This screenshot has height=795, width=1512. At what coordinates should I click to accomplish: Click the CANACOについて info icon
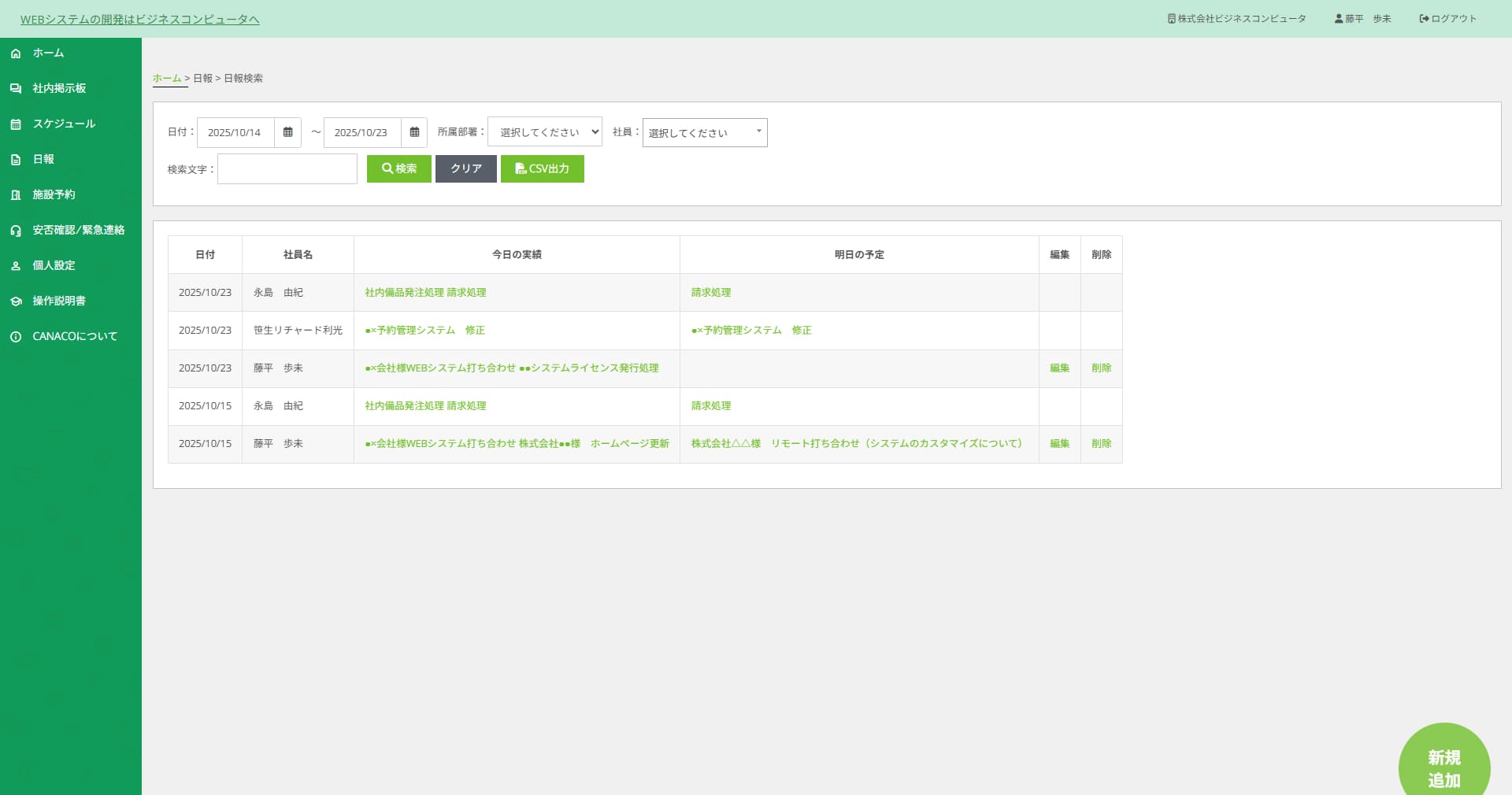point(16,337)
